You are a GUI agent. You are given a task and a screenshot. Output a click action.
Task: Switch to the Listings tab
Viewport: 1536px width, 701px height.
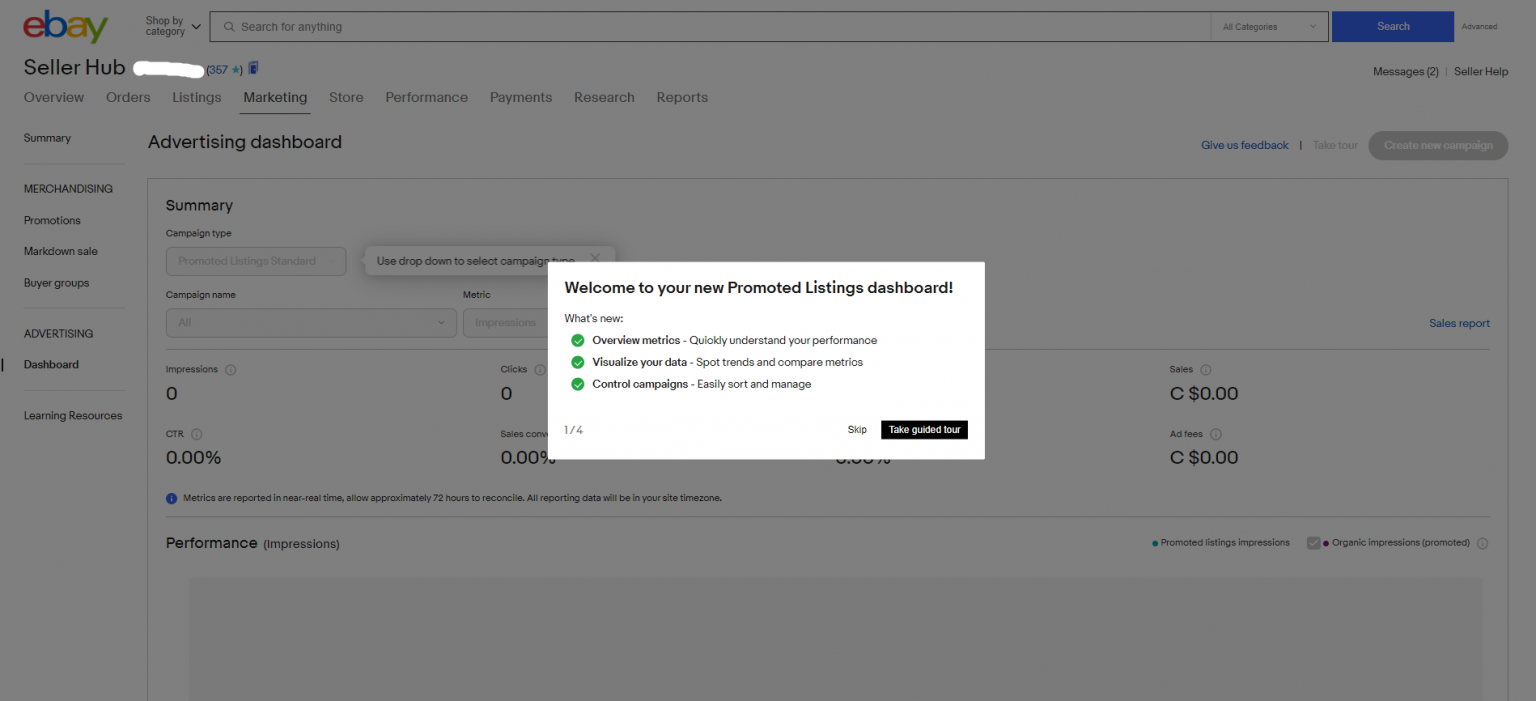pyautogui.click(x=197, y=97)
